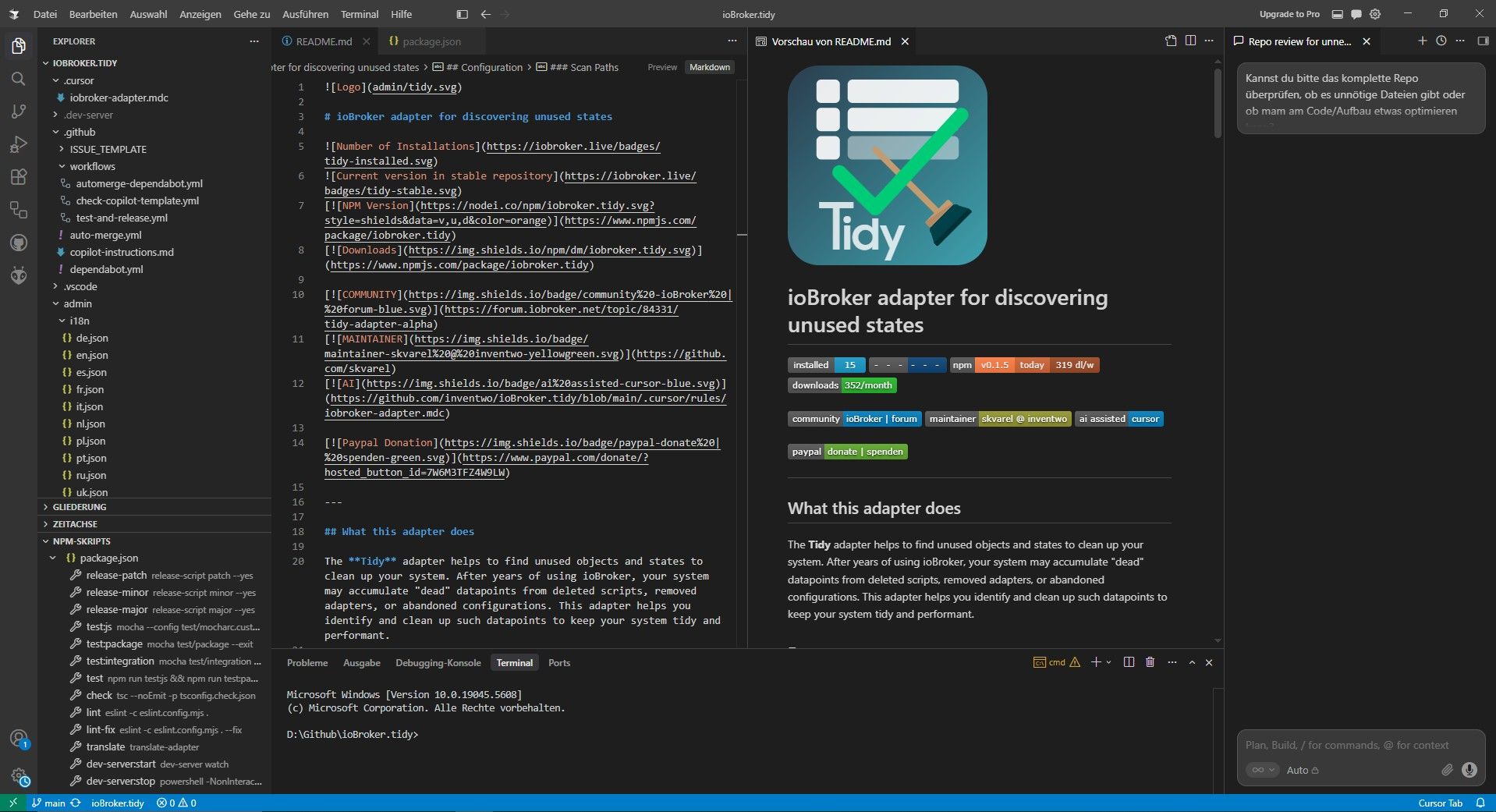Toggle the bottom panel from title bar
Screen dimensions: 1496x812
click(x=1337, y=14)
